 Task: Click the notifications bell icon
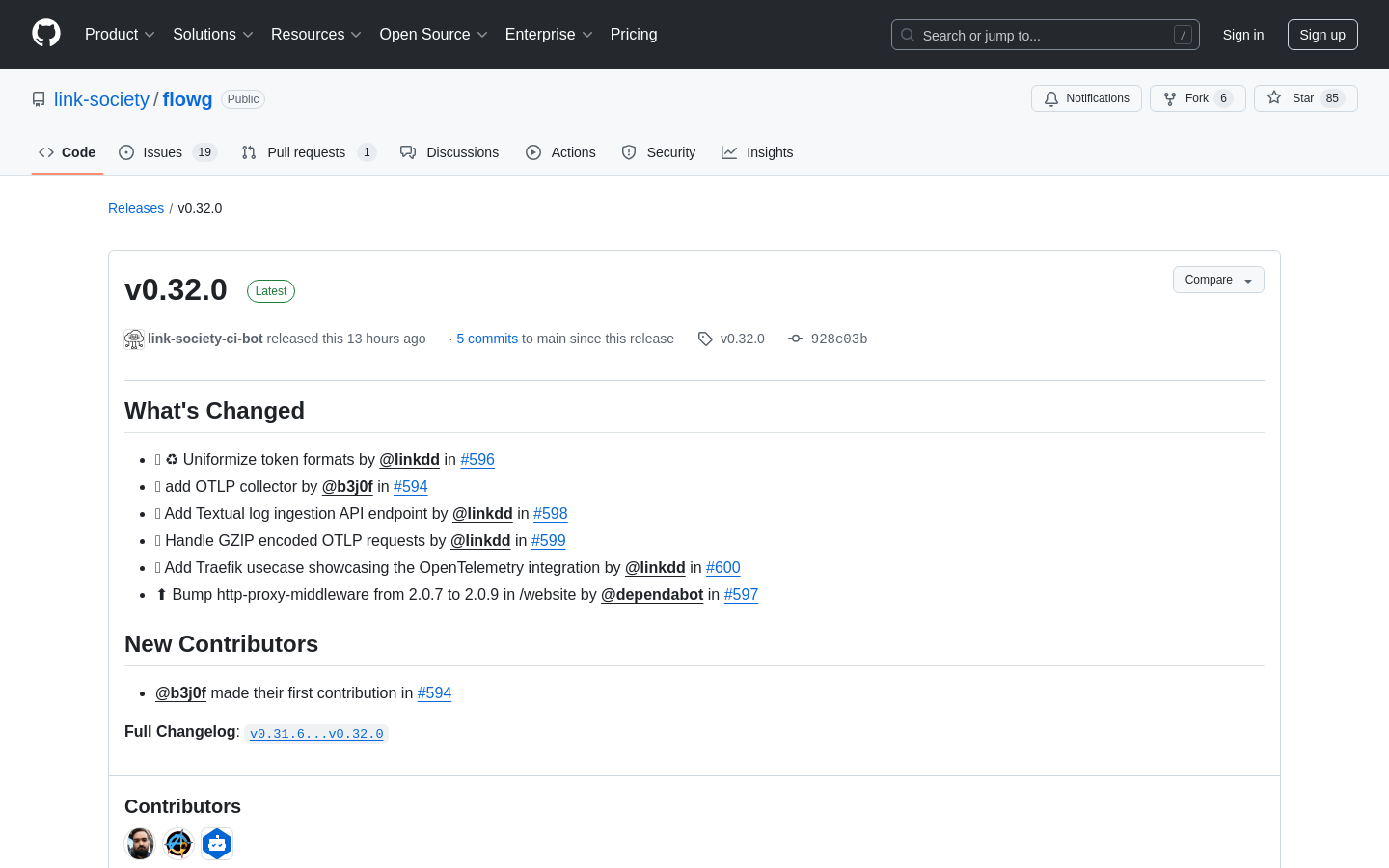(x=1051, y=98)
